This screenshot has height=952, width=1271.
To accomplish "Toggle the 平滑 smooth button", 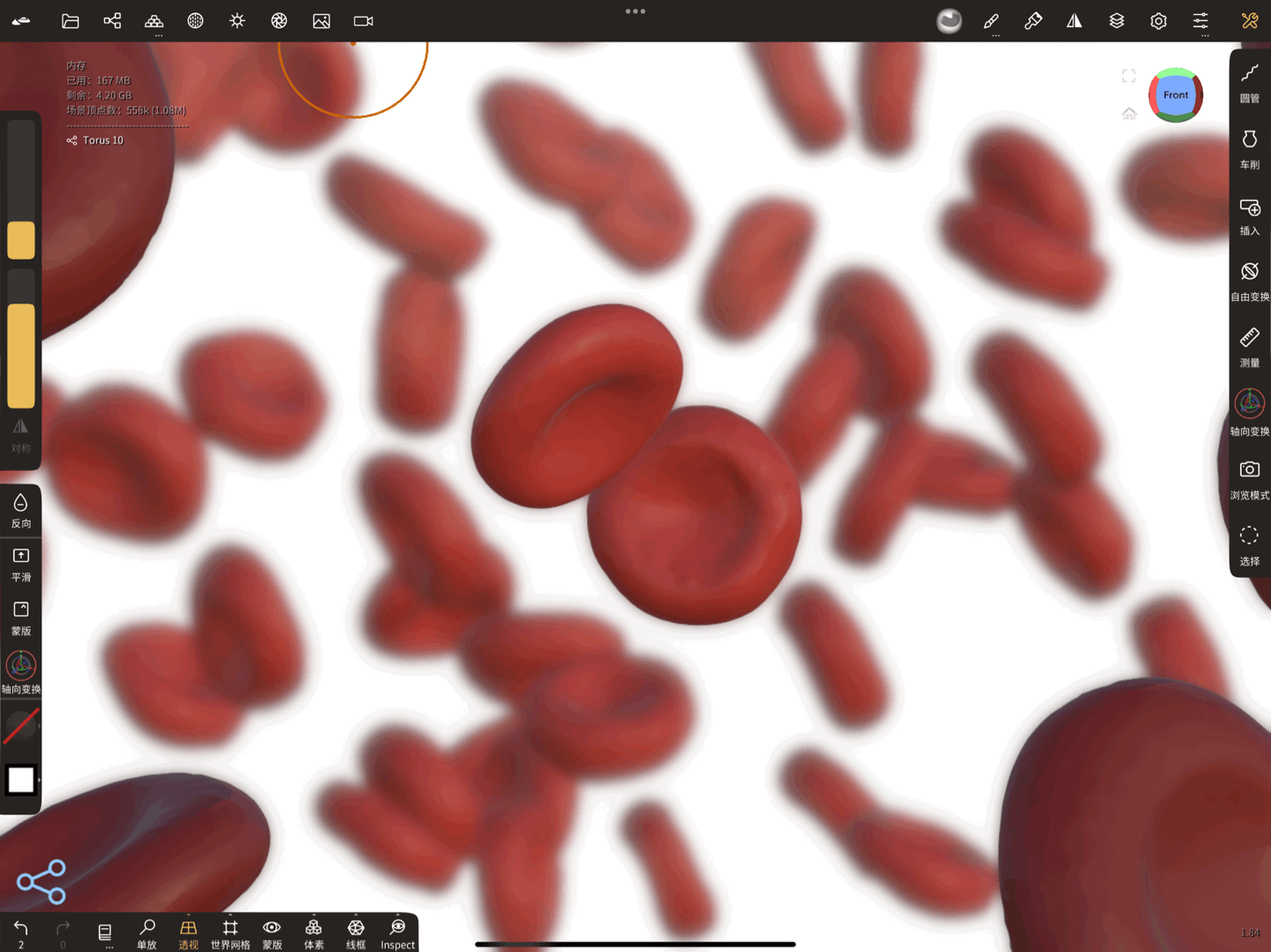I will click(x=21, y=565).
